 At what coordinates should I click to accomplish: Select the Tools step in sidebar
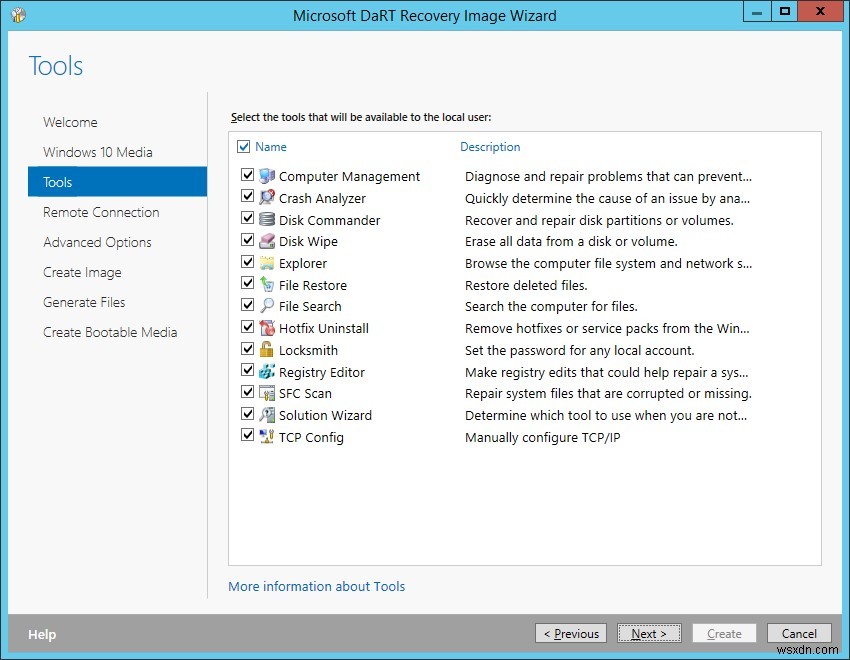pos(117,182)
